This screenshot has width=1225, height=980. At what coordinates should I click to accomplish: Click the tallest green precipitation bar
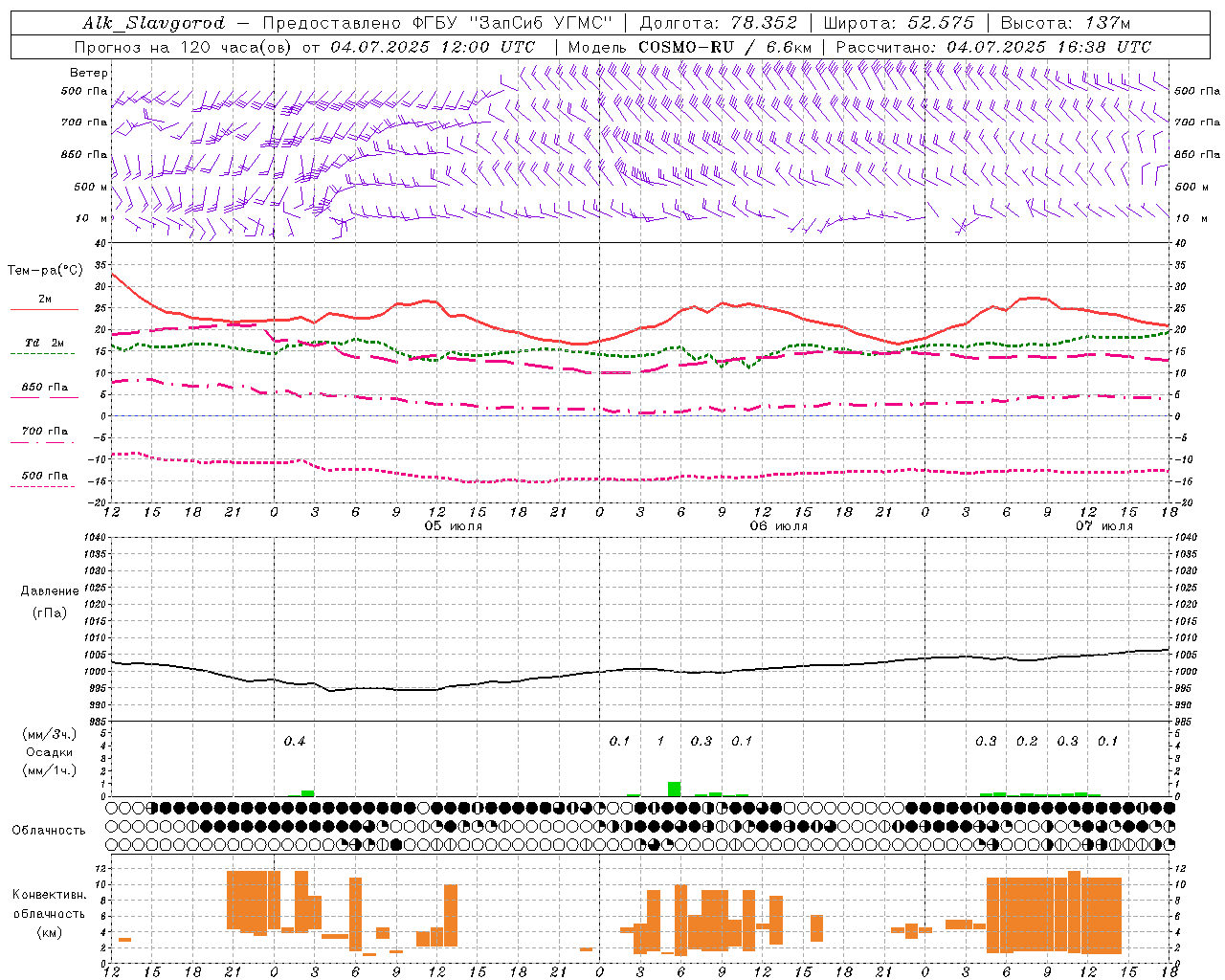pos(675,789)
